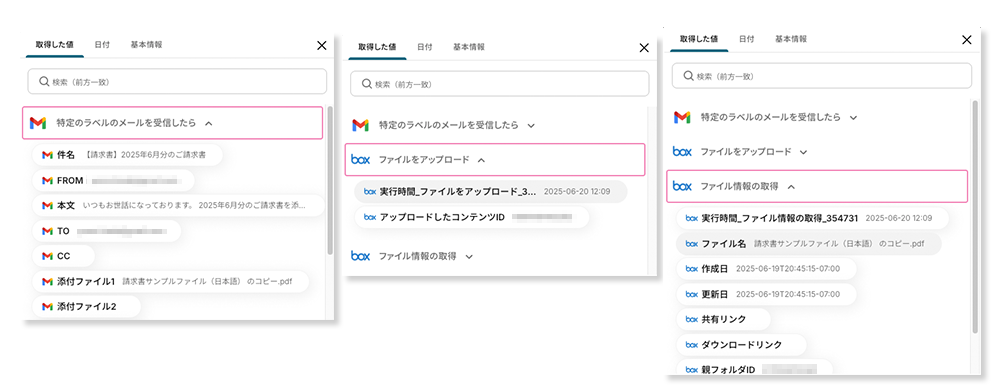This screenshot has width=1000, height=390.
Task: Select the CC value chip
Action: click(63, 256)
